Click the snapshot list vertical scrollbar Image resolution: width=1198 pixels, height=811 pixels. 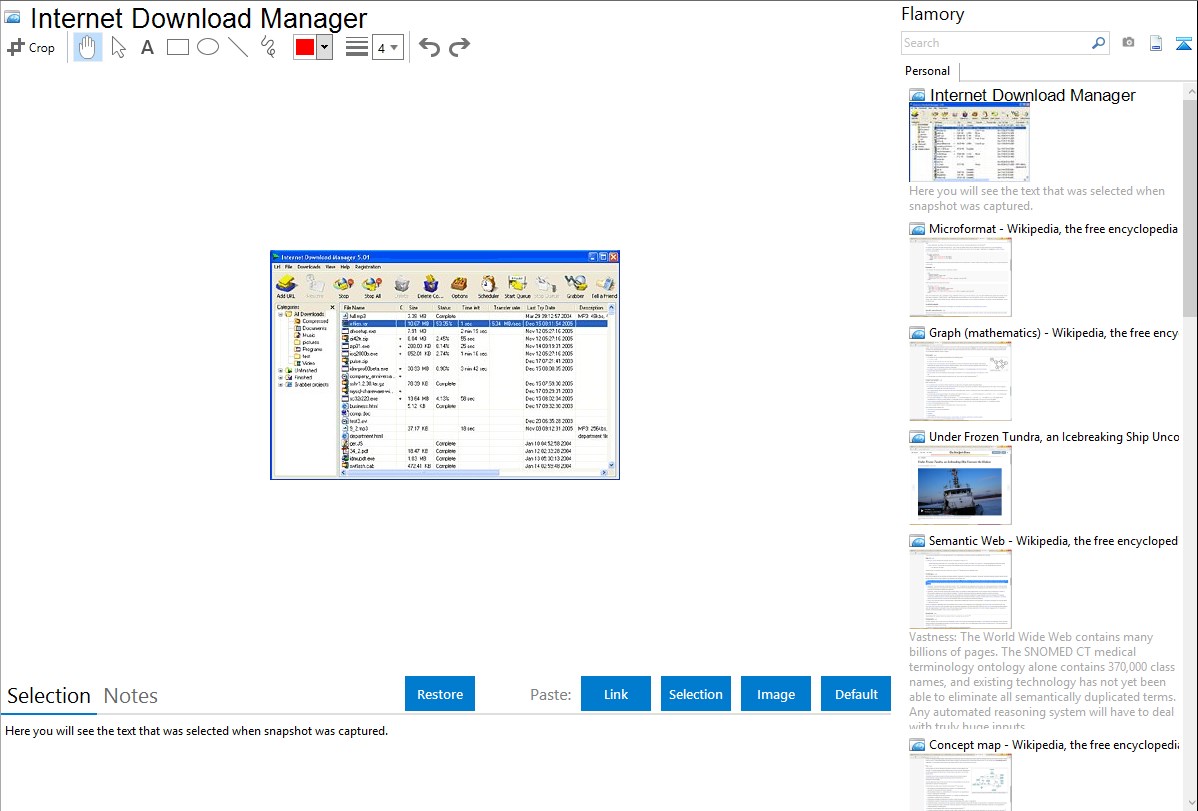1190,206
